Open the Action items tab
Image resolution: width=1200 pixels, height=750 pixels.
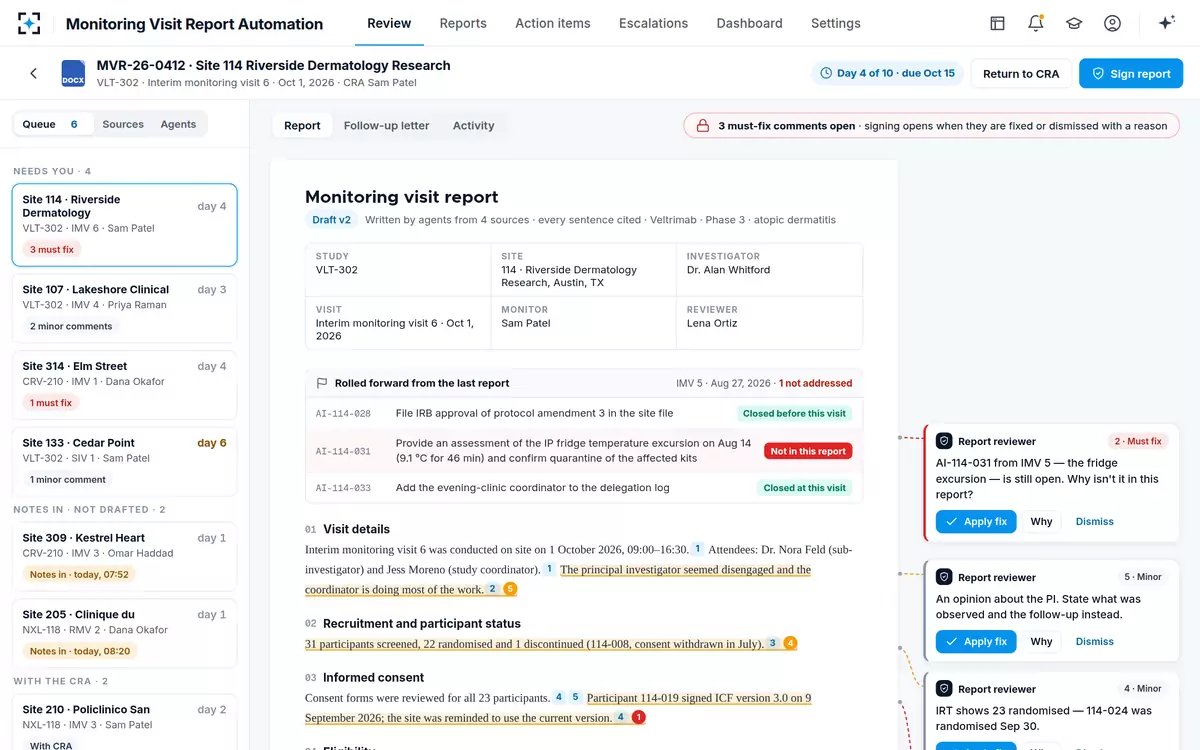pos(553,23)
